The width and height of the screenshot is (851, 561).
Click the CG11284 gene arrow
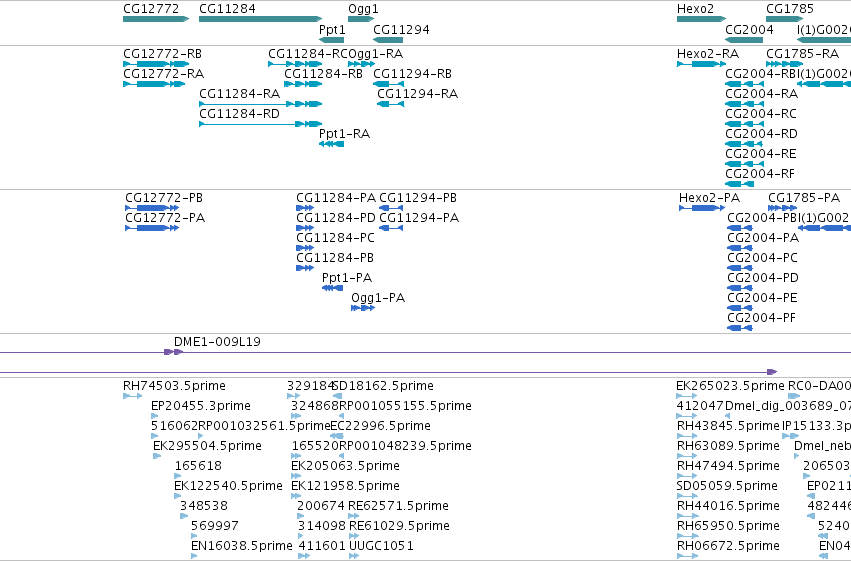pyautogui.click(x=261, y=19)
